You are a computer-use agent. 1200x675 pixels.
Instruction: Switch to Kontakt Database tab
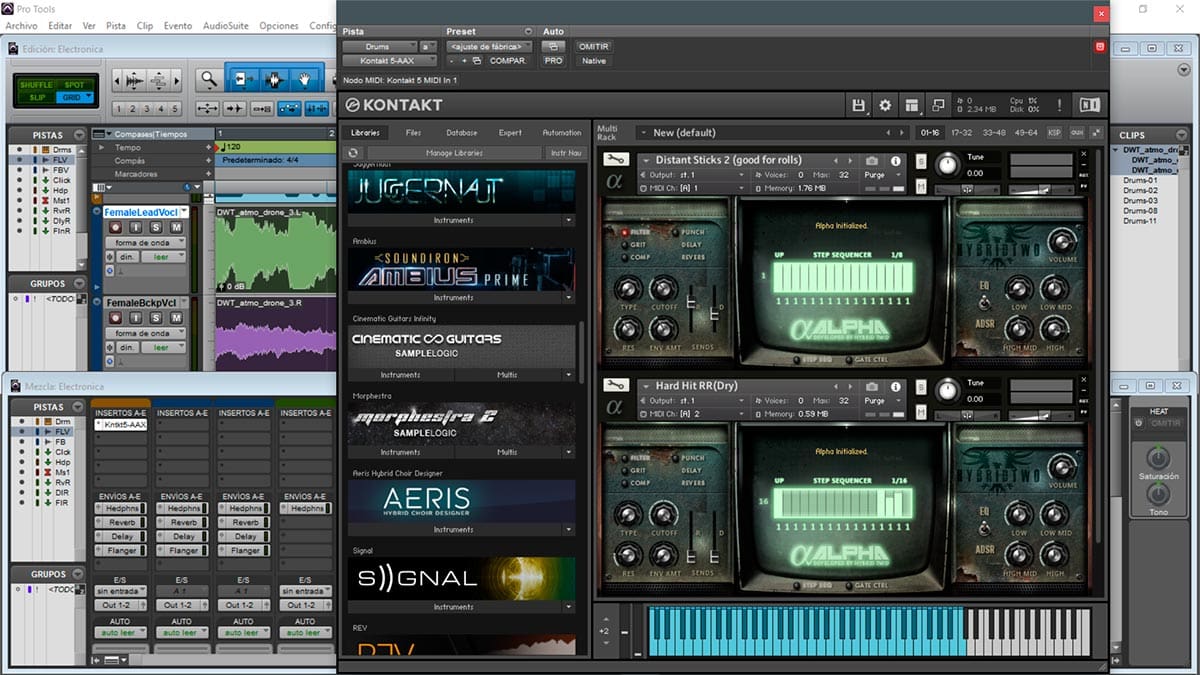(461, 133)
